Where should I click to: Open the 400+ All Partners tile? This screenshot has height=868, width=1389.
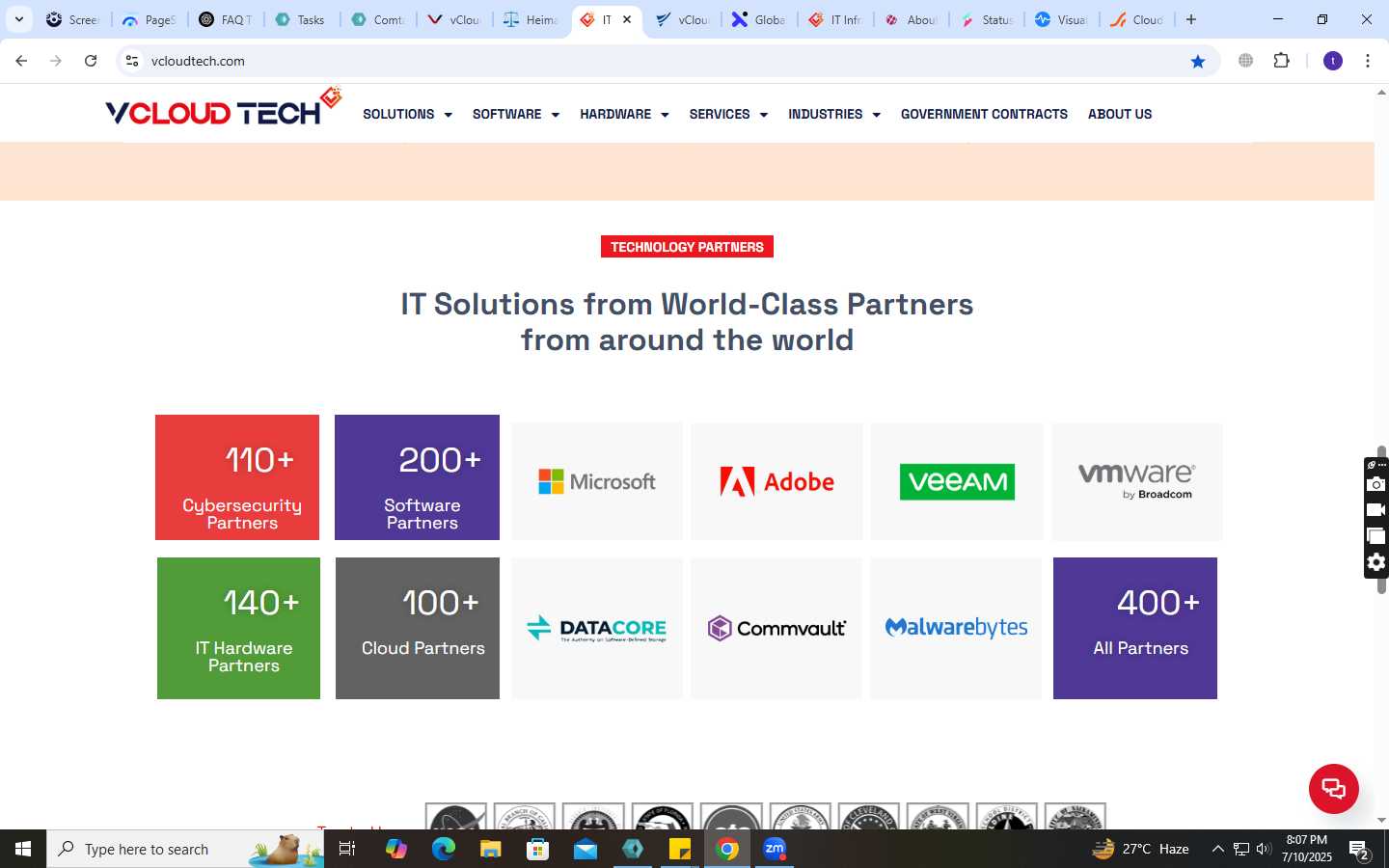[x=1135, y=628]
